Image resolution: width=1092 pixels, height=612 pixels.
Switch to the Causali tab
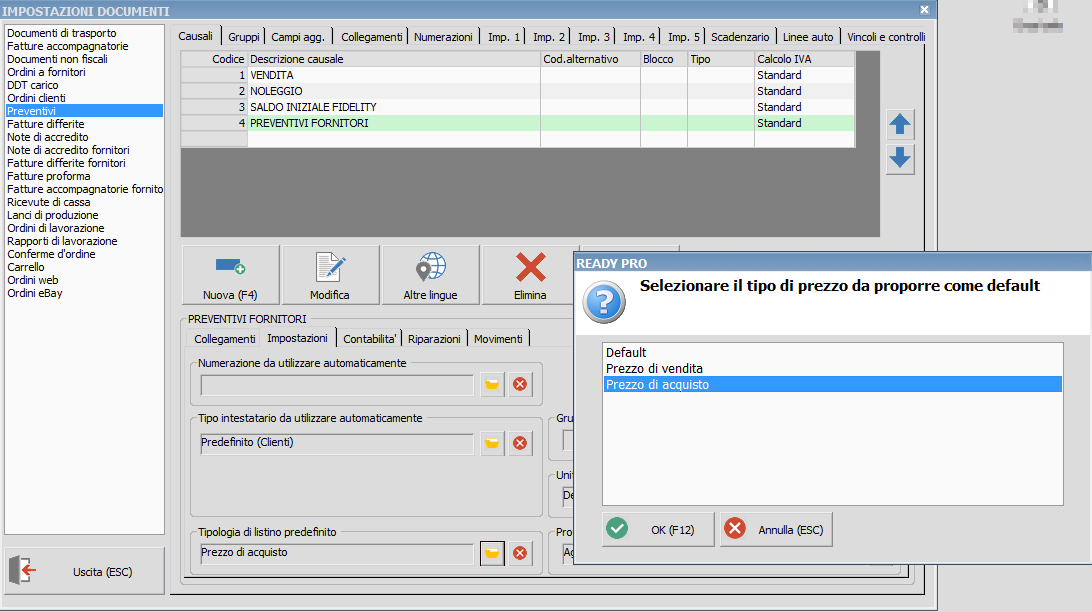[x=196, y=36]
